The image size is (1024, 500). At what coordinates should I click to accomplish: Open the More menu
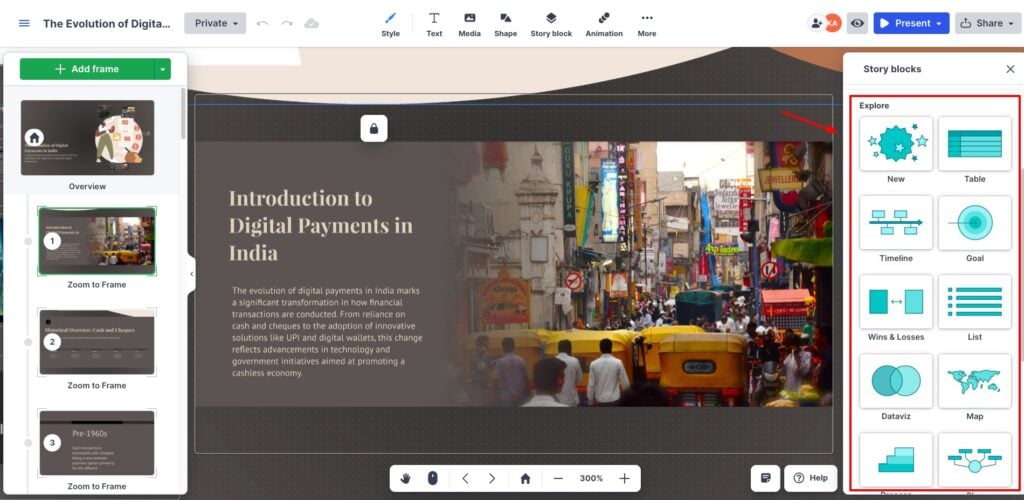[647, 24]
